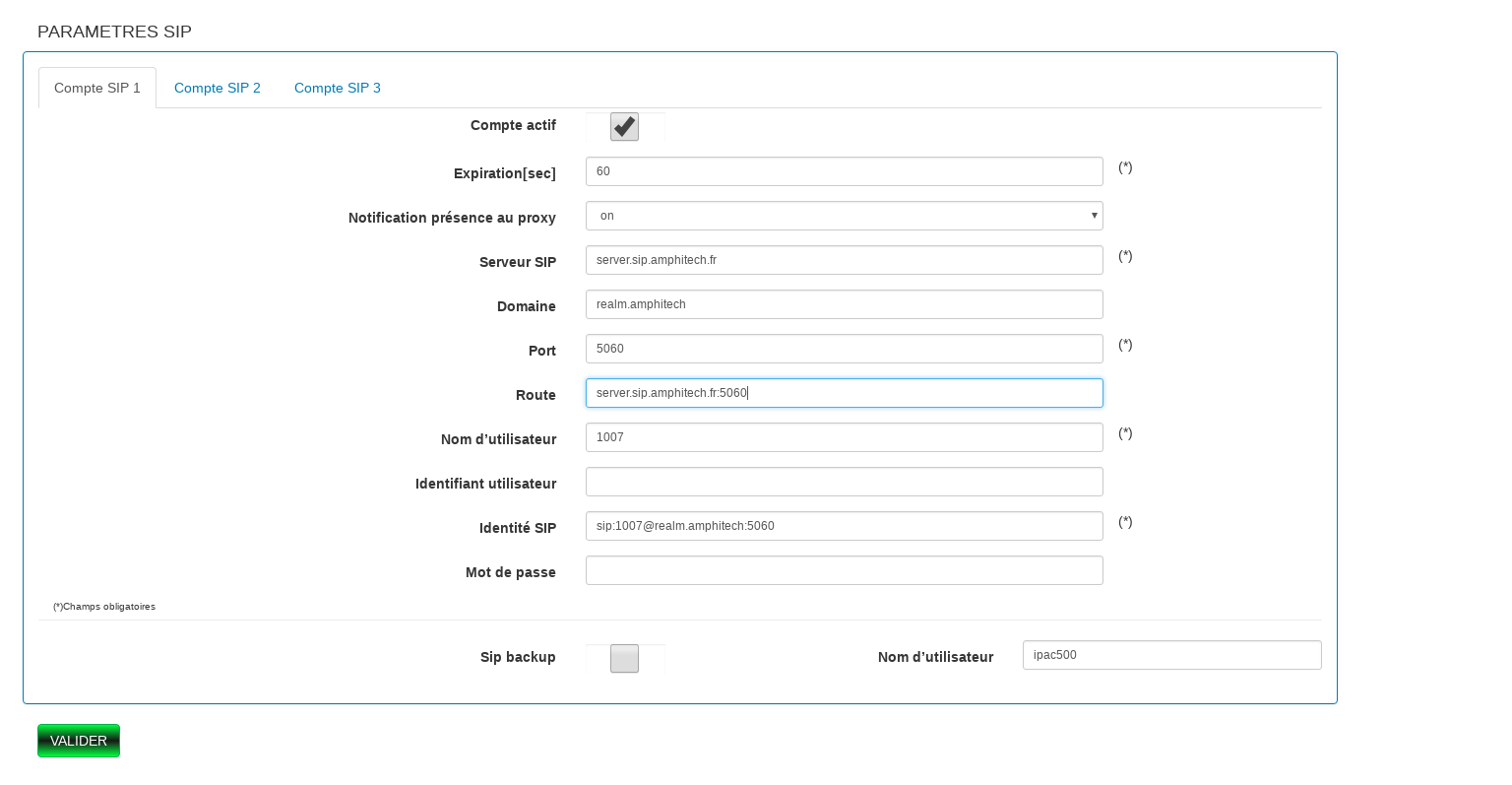
Task: Select the Port input field
Action: pyautogui.click(x=843, y=349)
